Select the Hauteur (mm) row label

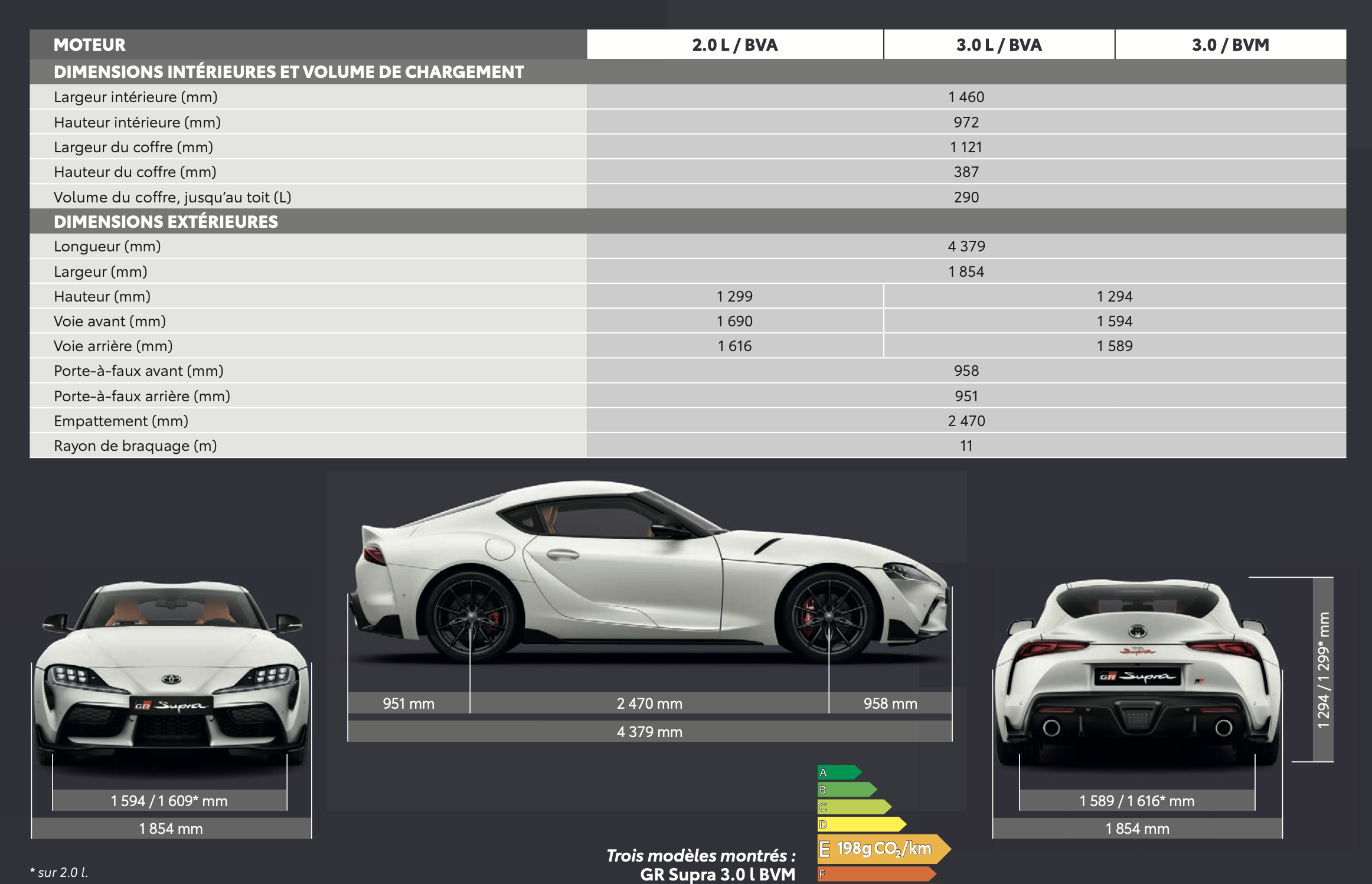point(102,296)
